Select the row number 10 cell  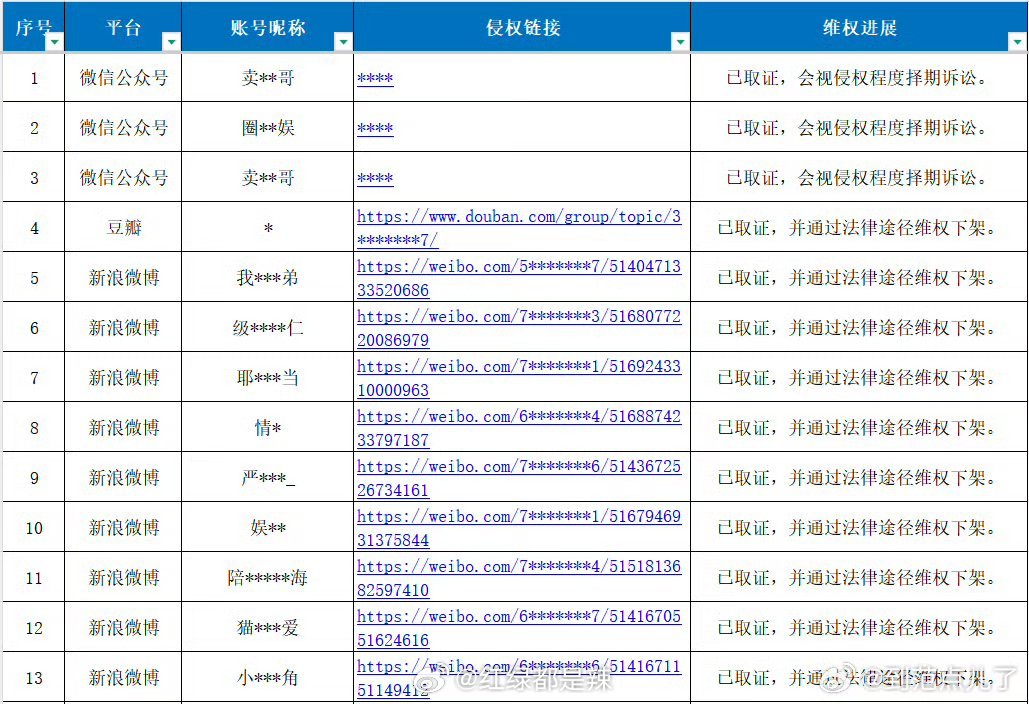[33, 528]
